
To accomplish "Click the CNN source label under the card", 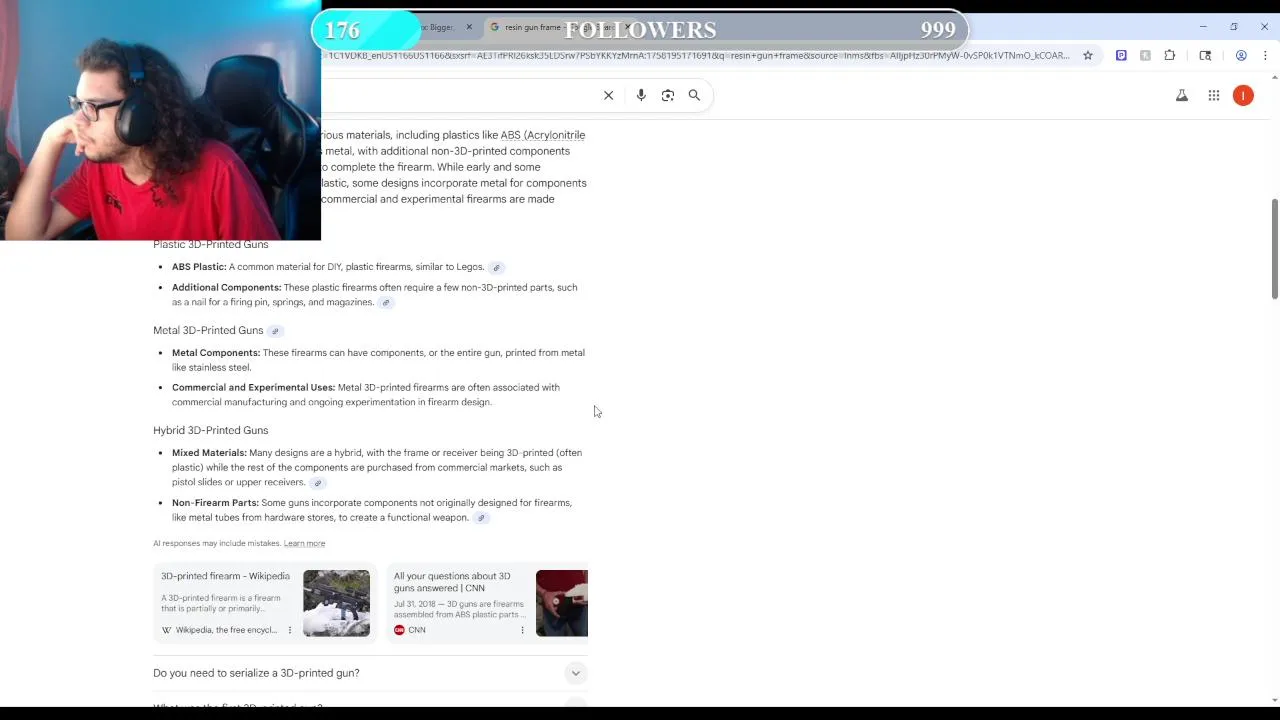I will (x=417, y=630).
